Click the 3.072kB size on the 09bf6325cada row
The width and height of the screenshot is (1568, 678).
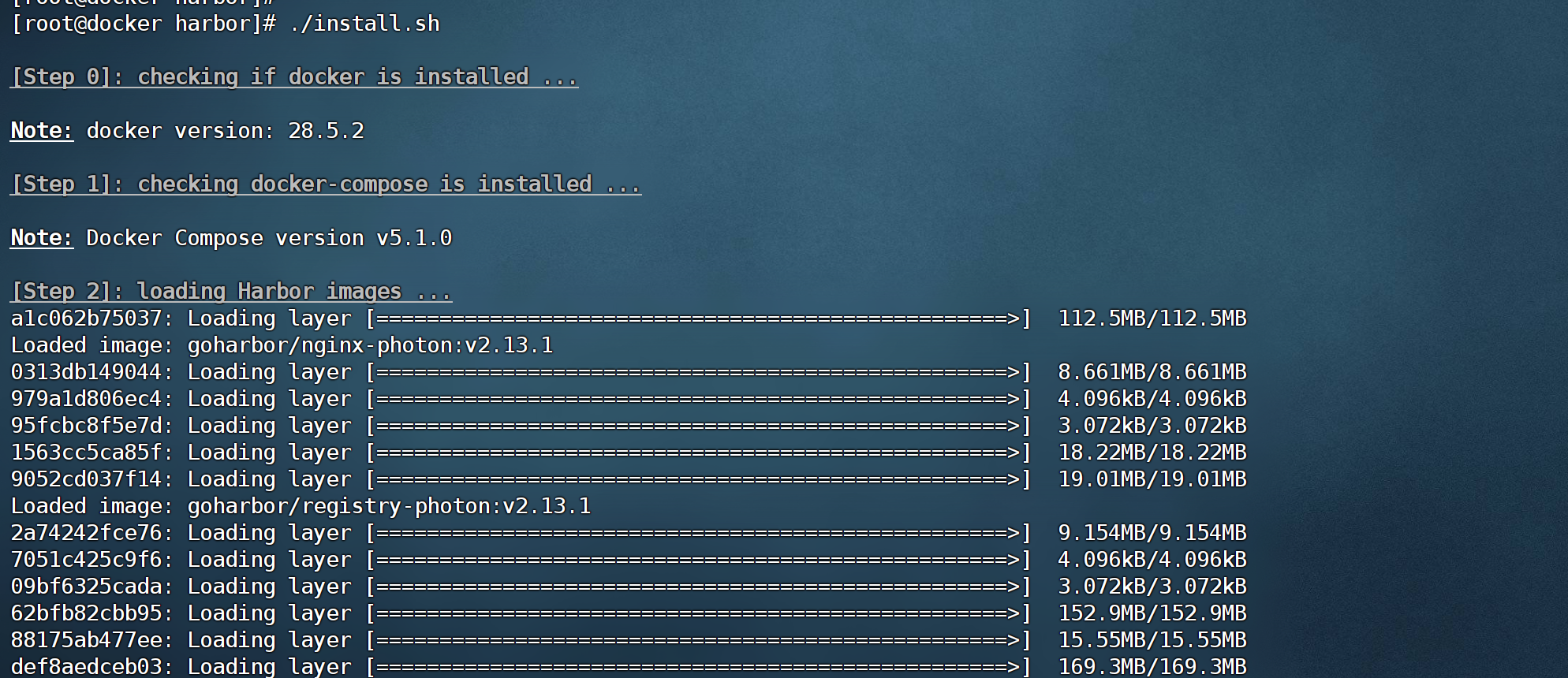pyautogui.click(x=1152, y=587)
